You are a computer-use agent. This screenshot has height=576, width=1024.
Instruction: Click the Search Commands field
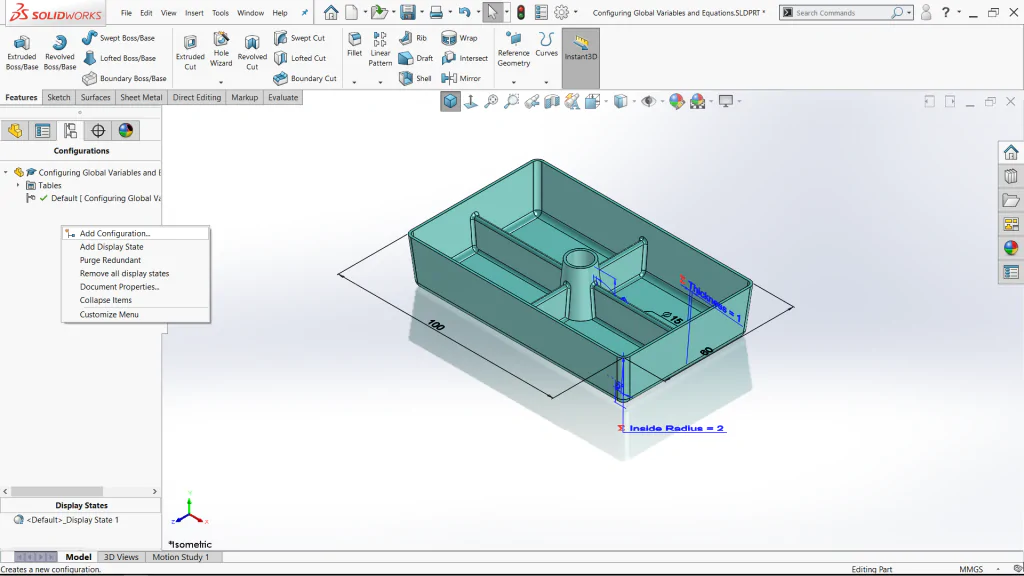tap(841, 12)
